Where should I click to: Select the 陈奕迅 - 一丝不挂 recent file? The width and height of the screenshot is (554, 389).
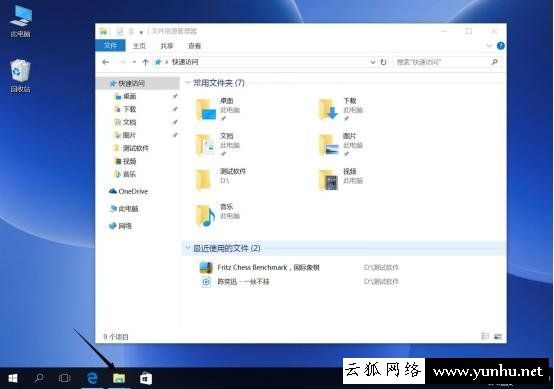tap(243, 282)
